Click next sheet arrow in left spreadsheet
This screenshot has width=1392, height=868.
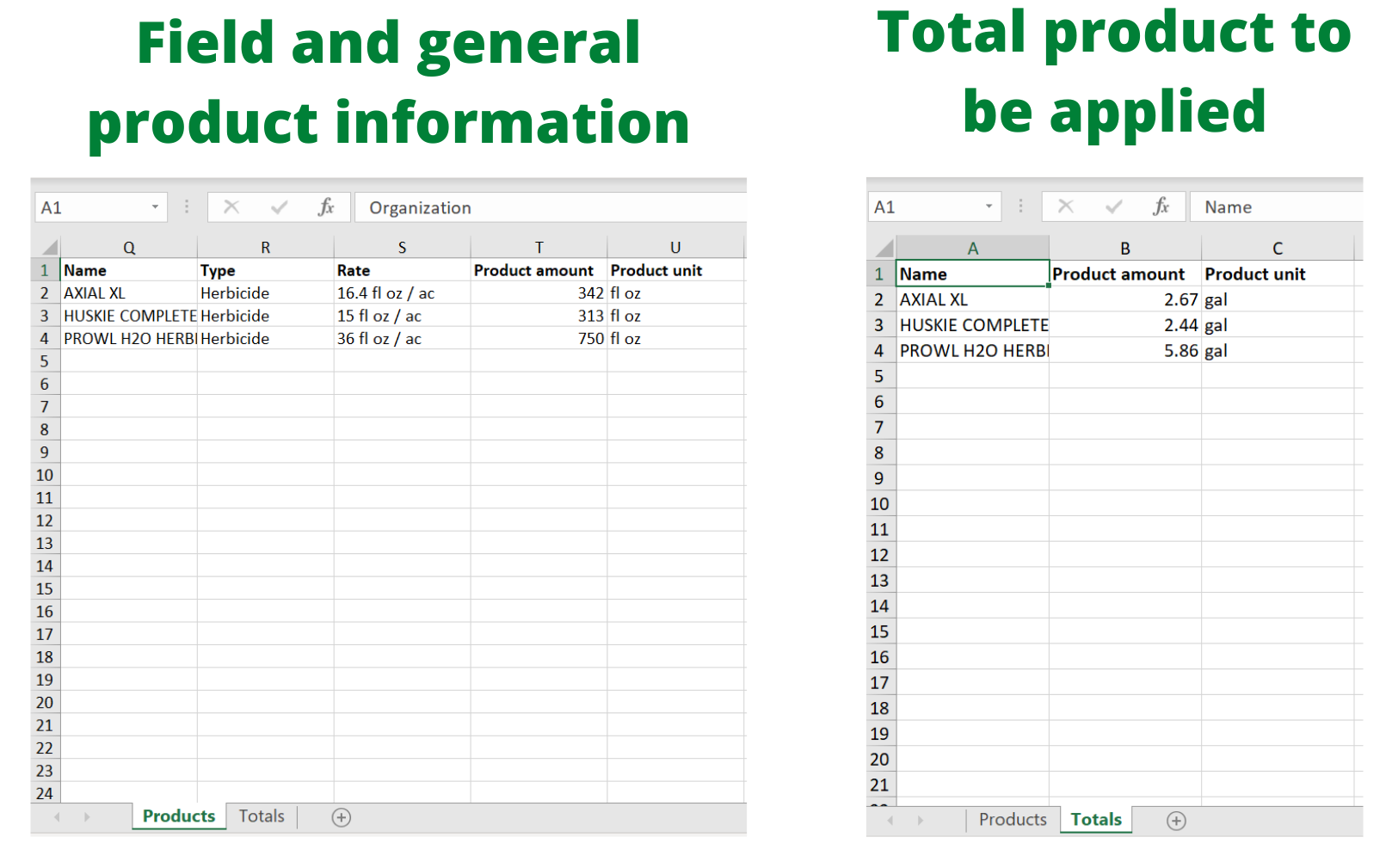tap(87, 817)
